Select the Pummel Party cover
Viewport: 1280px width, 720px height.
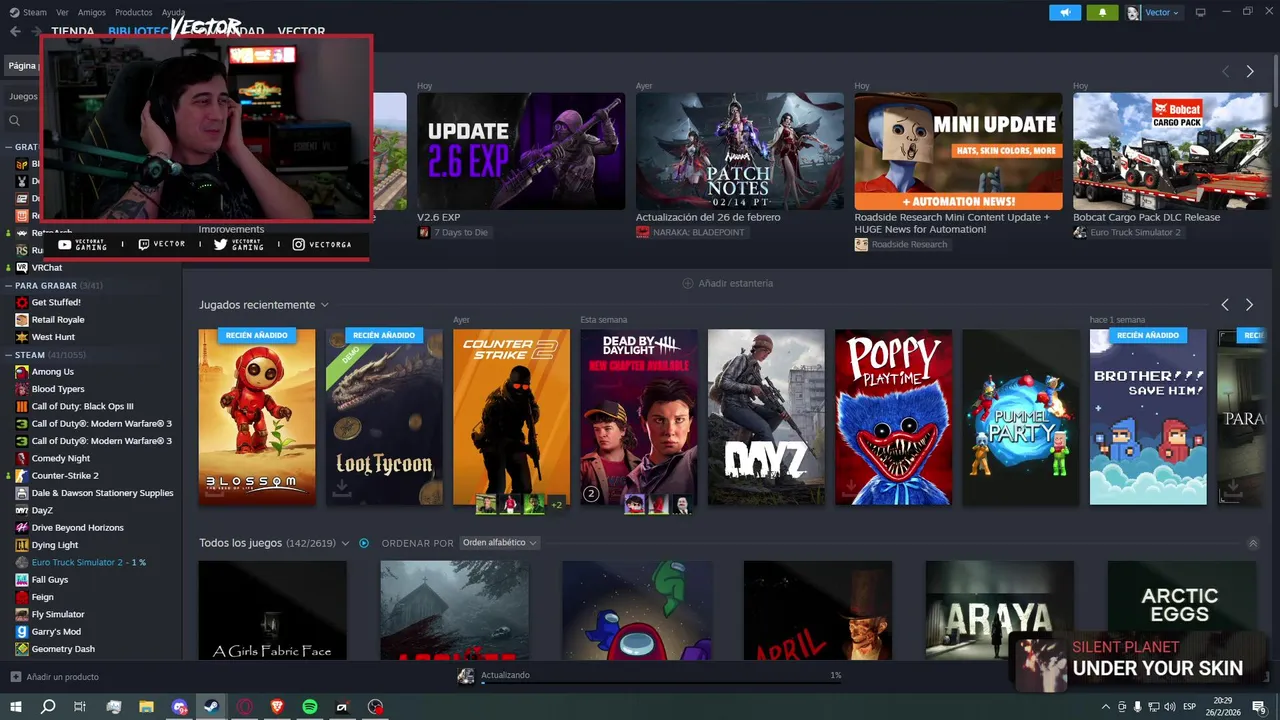click(1021, 417)
